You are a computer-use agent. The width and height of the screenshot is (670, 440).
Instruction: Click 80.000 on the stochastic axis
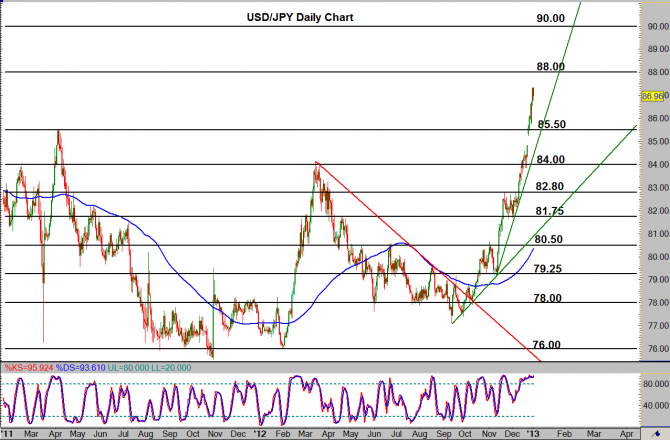(x=656, y=384)
